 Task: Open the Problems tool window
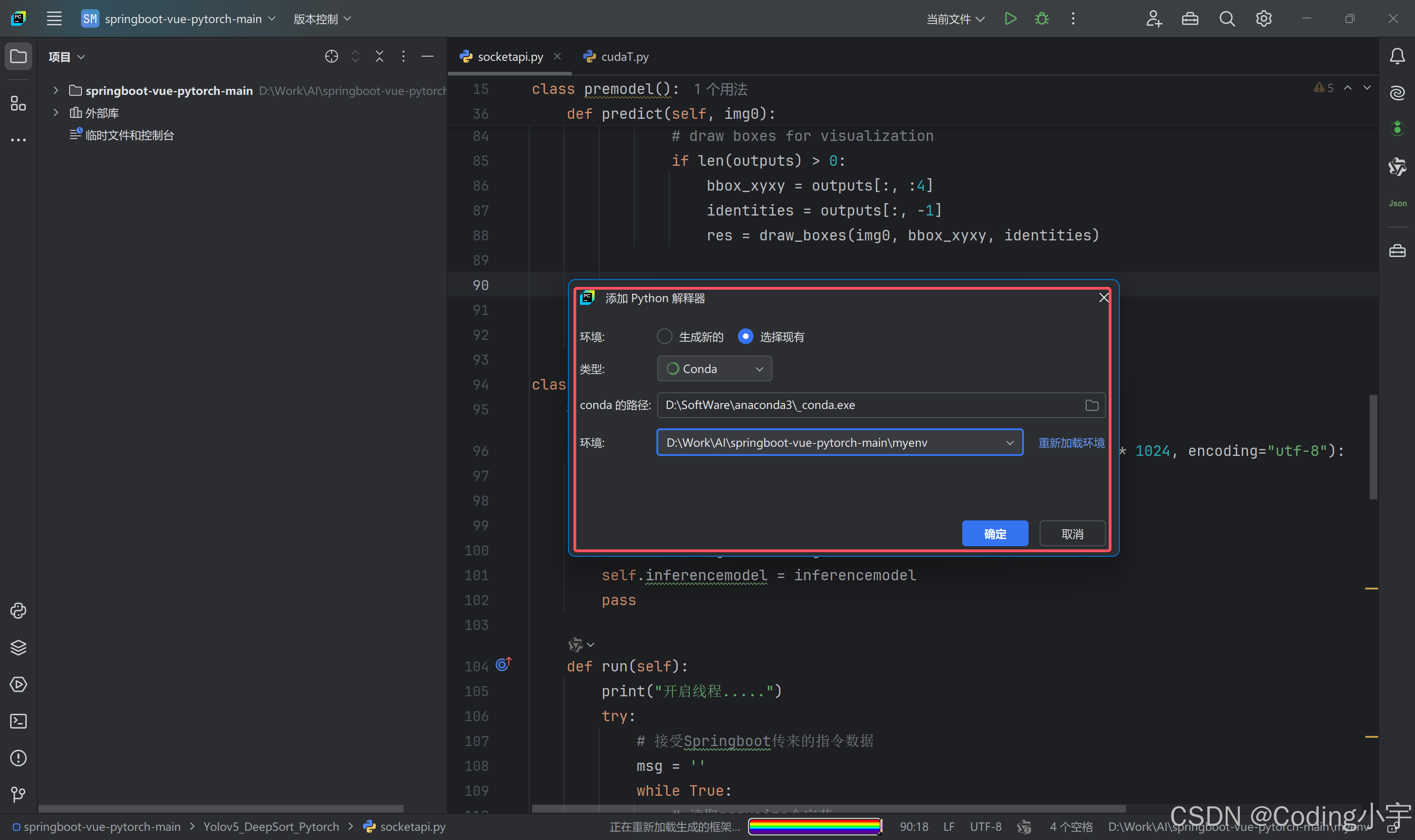click(19, 758)
